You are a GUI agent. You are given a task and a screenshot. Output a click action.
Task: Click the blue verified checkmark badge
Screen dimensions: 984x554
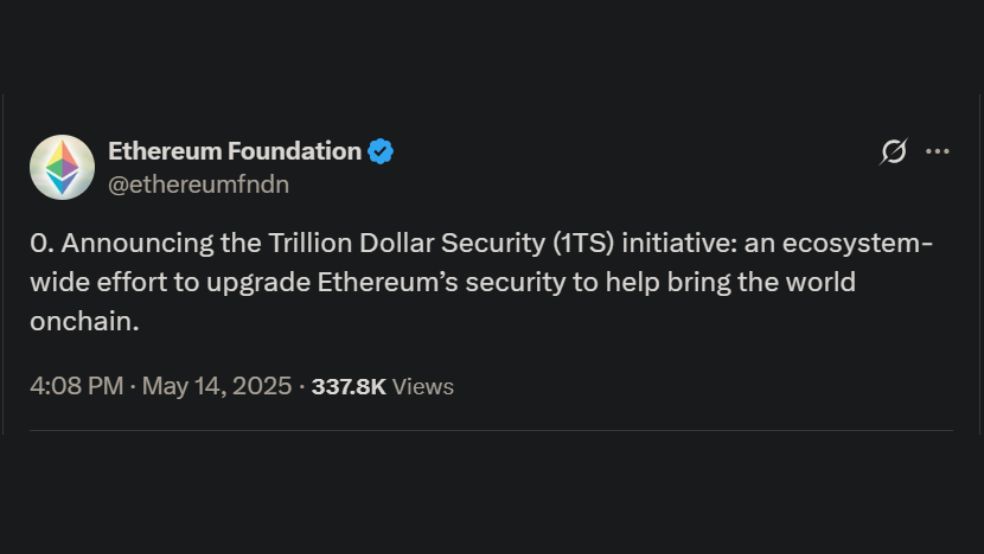pyautogui.click(x=380, y=151)
